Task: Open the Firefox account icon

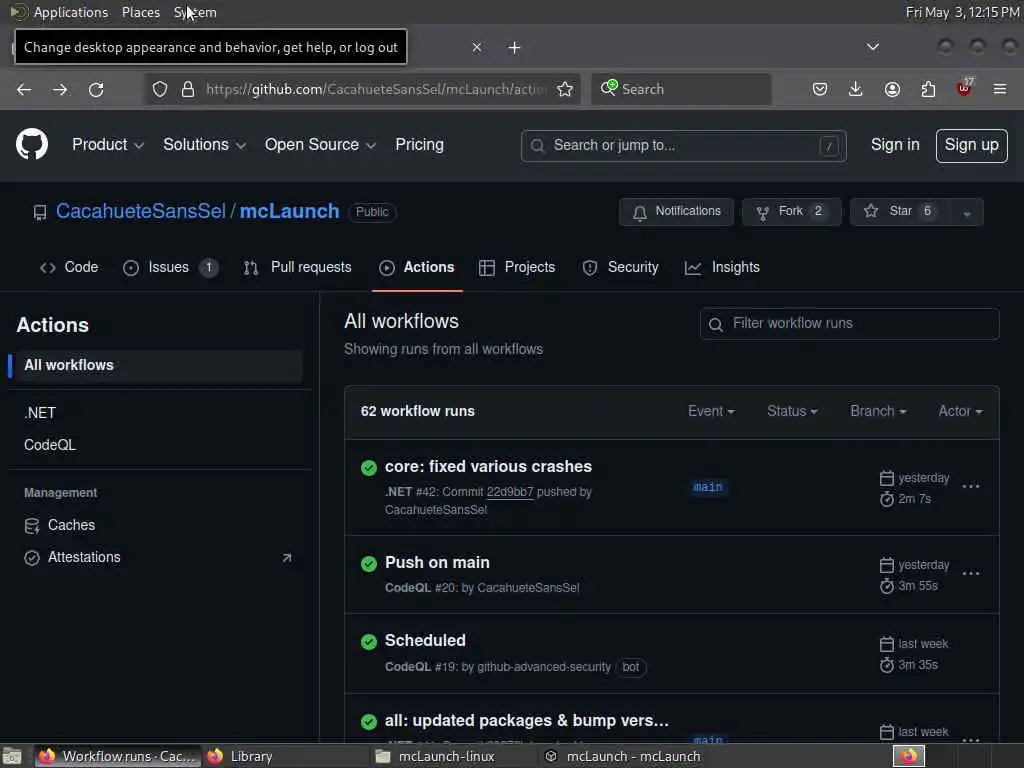Action: tap(892, 89)
